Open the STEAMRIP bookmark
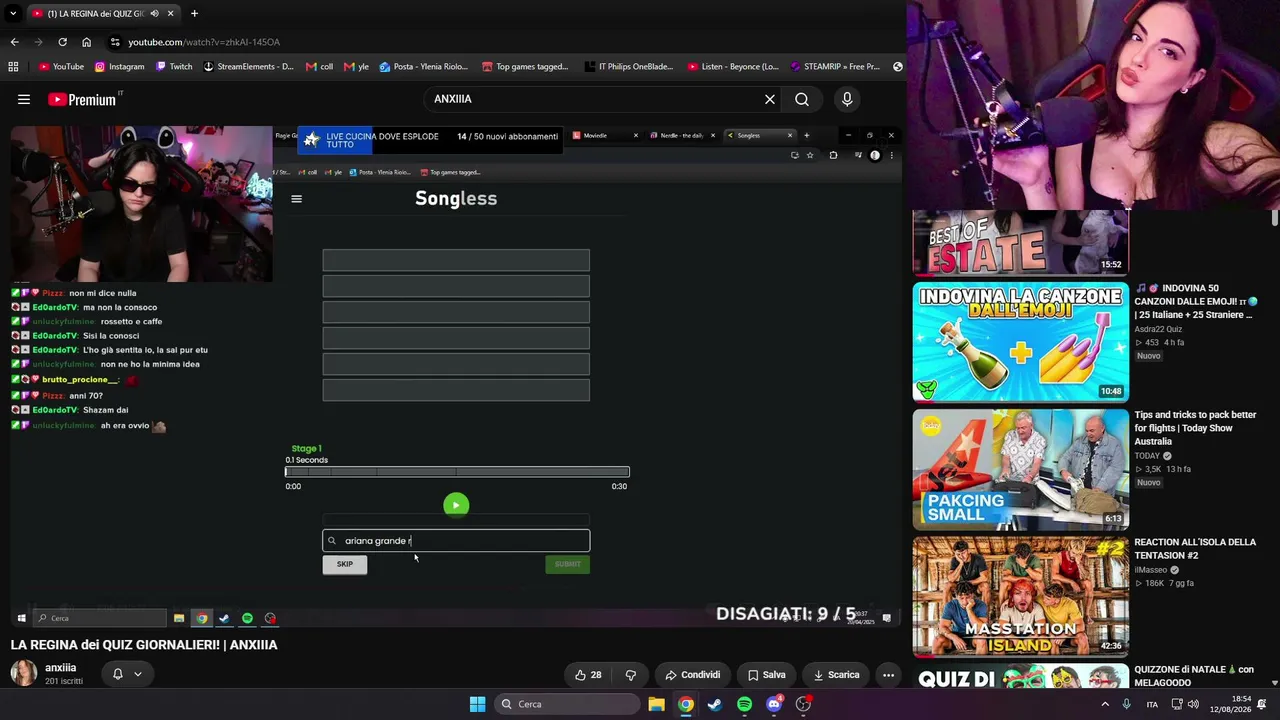Viewport: 1280px width, 720px height. pos(834,67)
